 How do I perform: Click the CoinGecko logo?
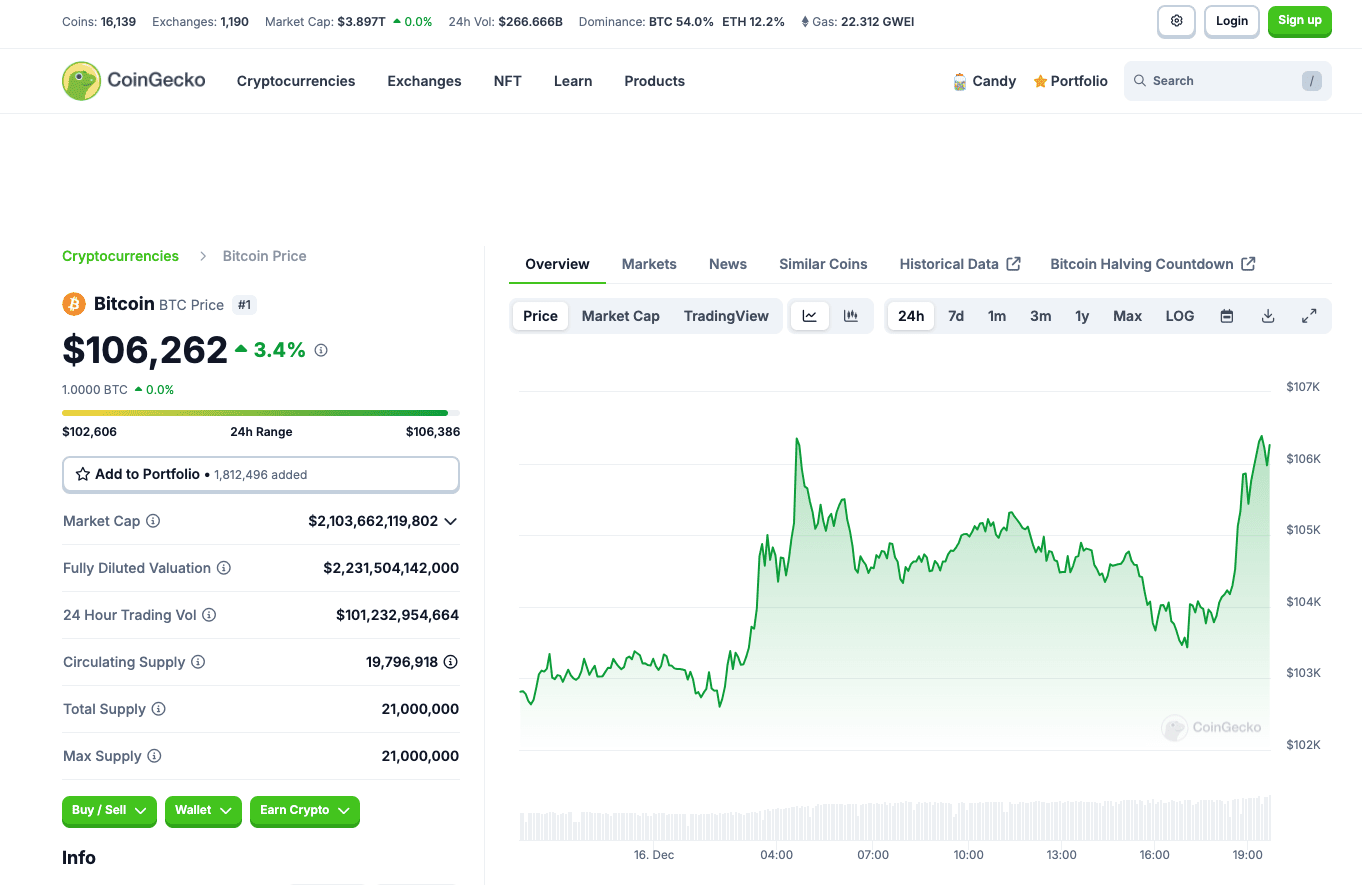tap(134, 81)
